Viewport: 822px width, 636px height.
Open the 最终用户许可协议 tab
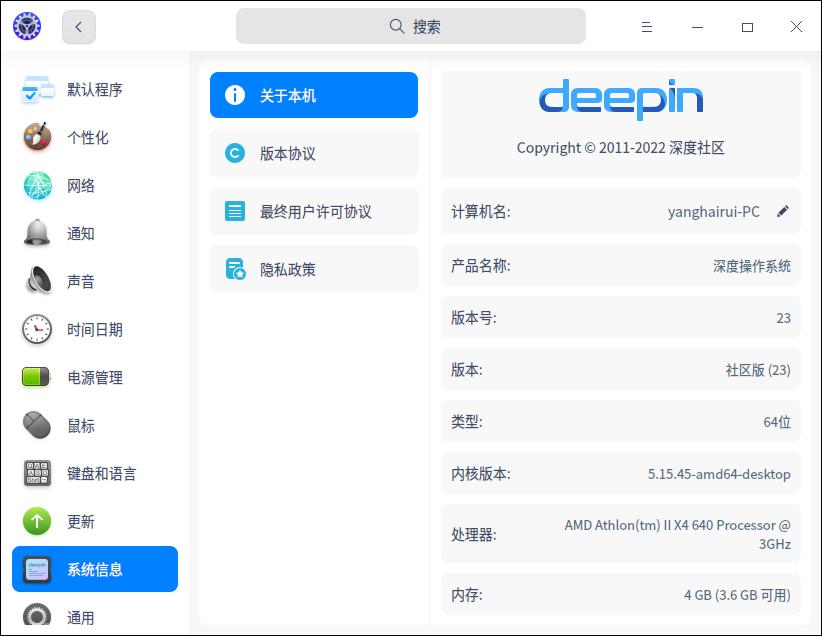pos(314,211)
